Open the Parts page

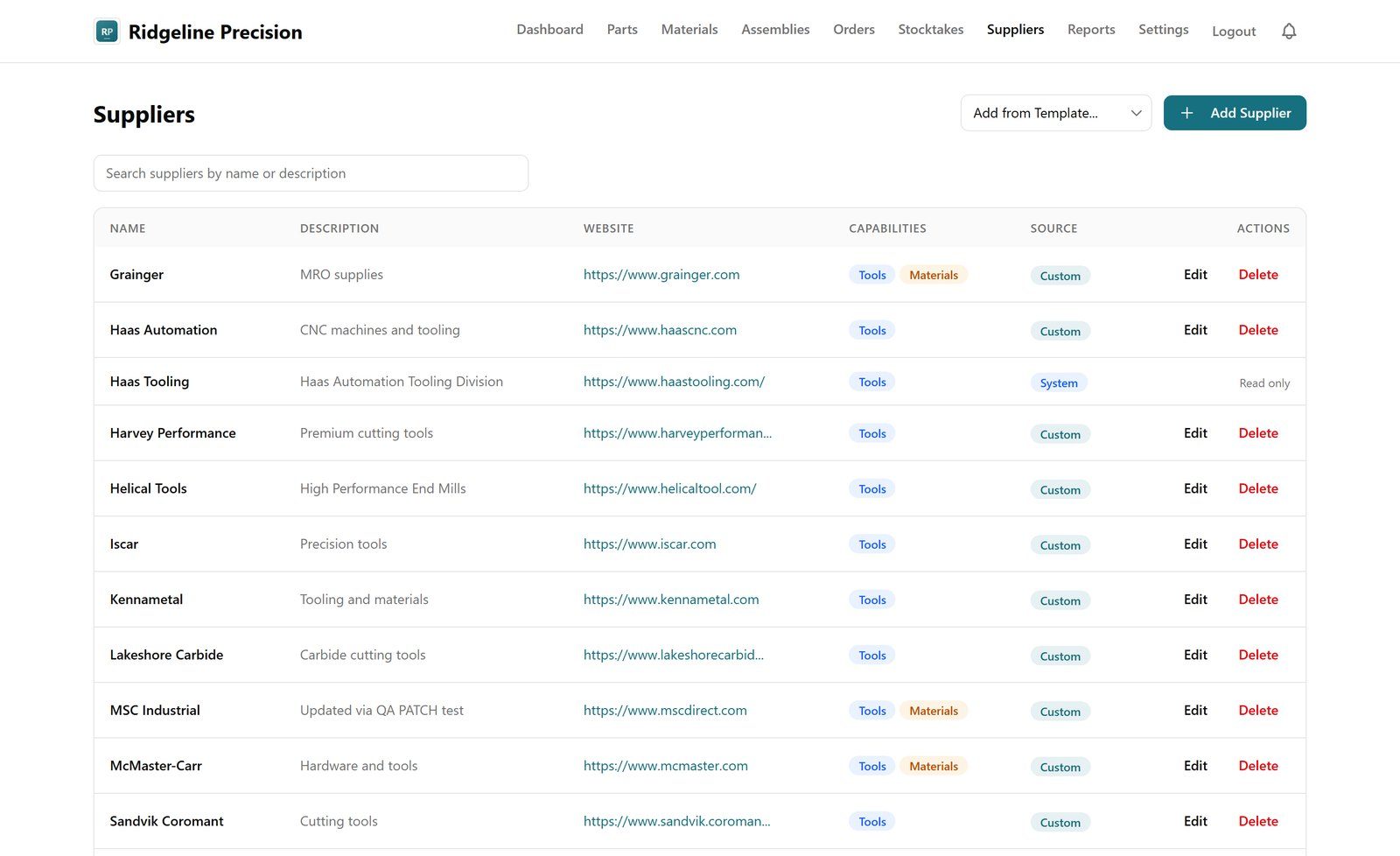tap(622, 30)
